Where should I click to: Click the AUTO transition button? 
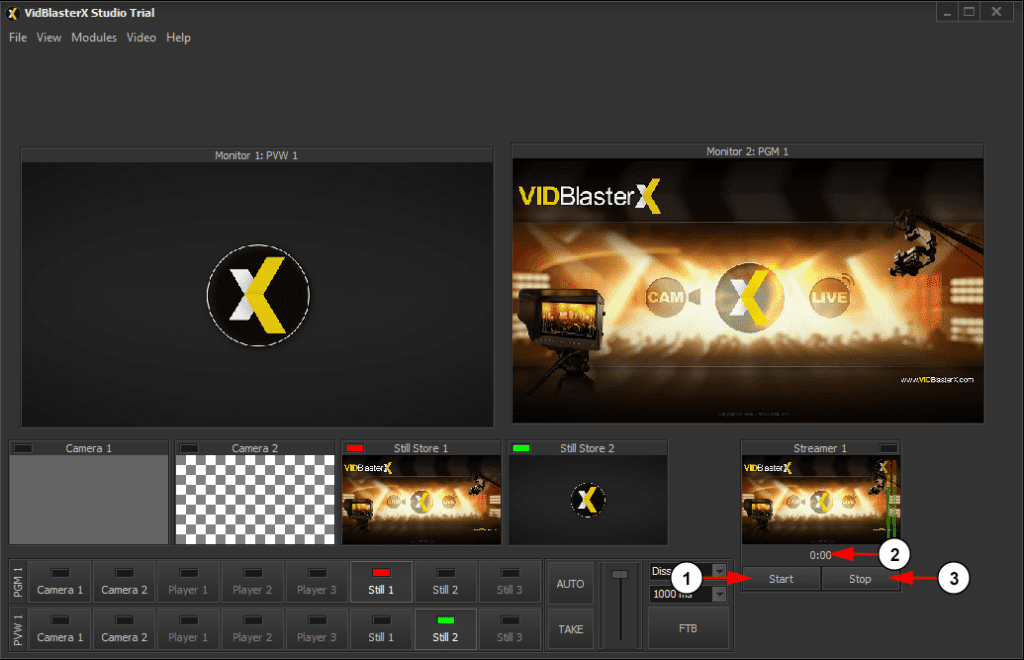click(x=570, y=584)
